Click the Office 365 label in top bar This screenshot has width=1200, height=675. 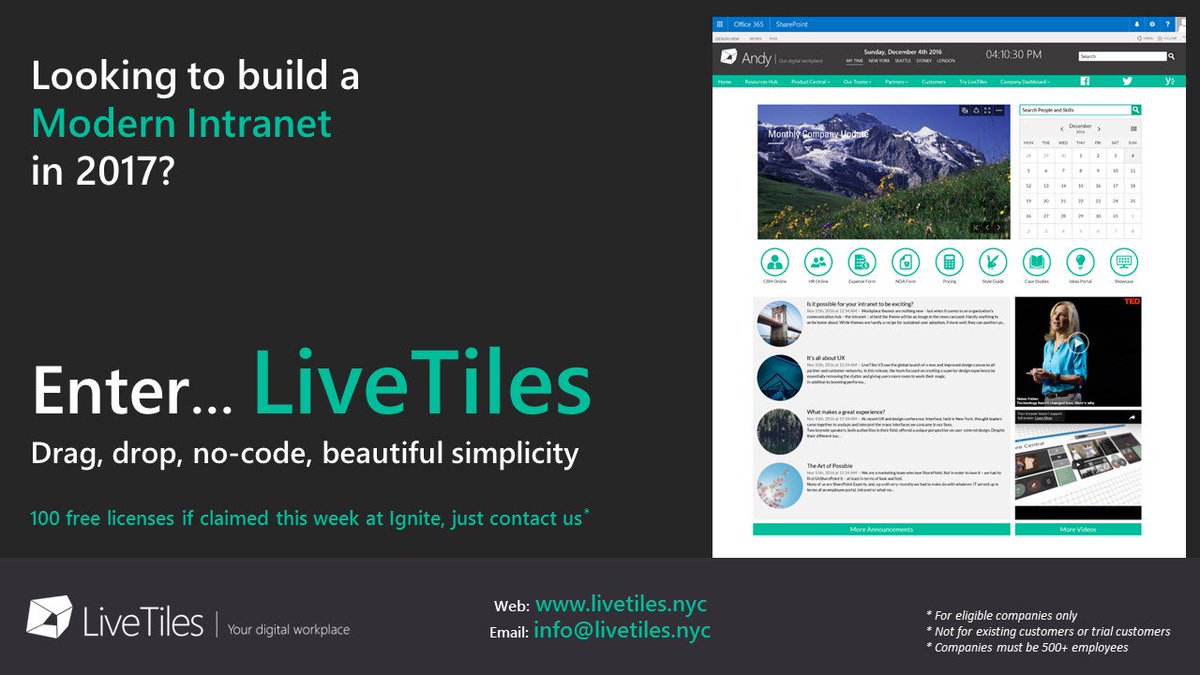click(748, 23)
